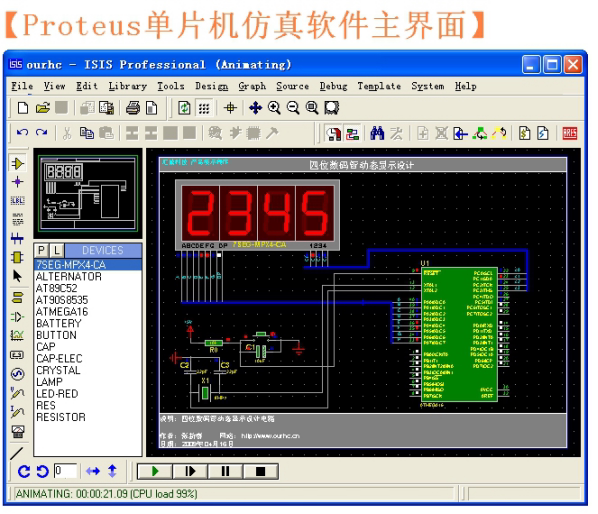
Task: Select AT89C52 in devices list
Action: (x=88, y=288)
